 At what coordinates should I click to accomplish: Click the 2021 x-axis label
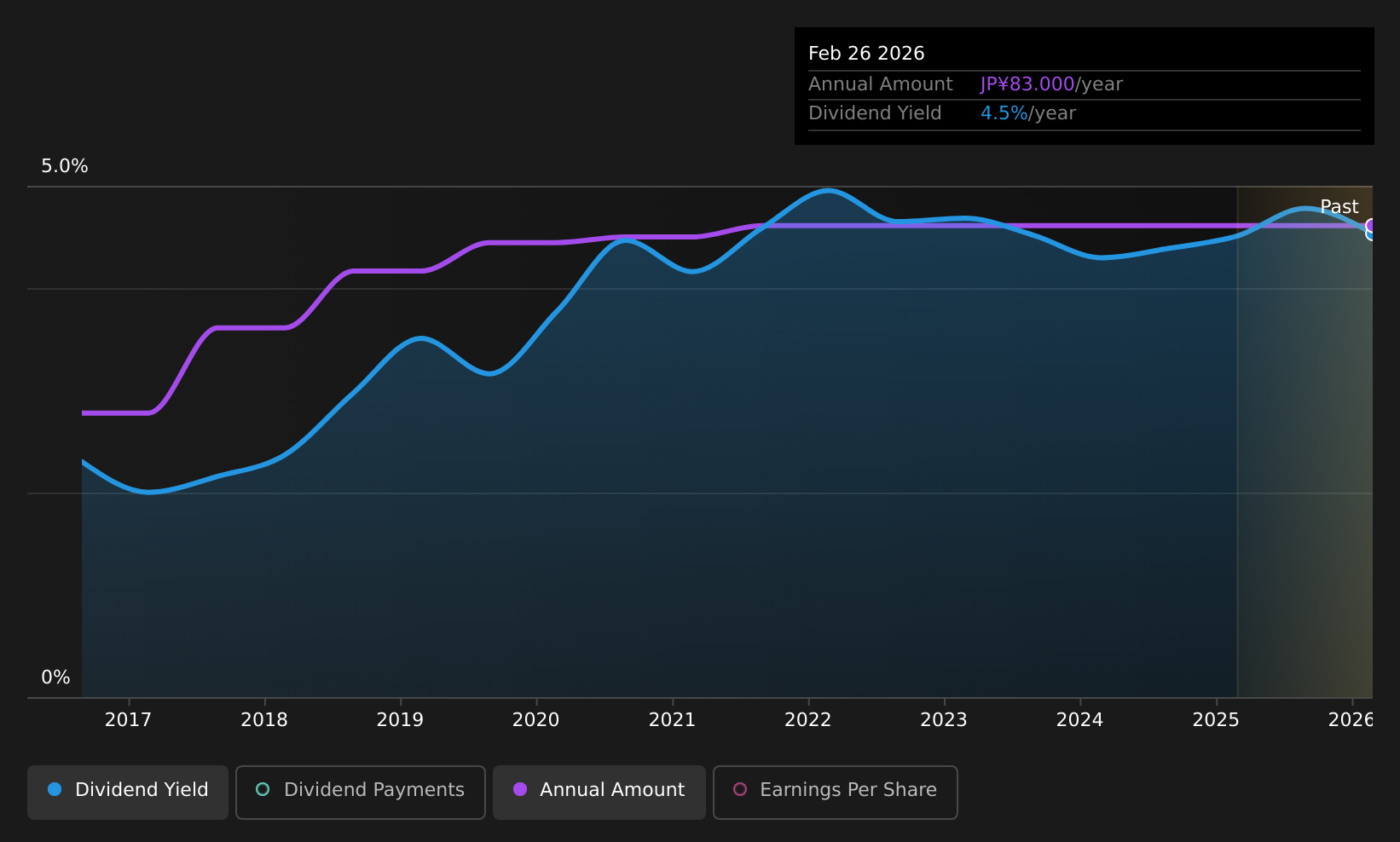672,720
